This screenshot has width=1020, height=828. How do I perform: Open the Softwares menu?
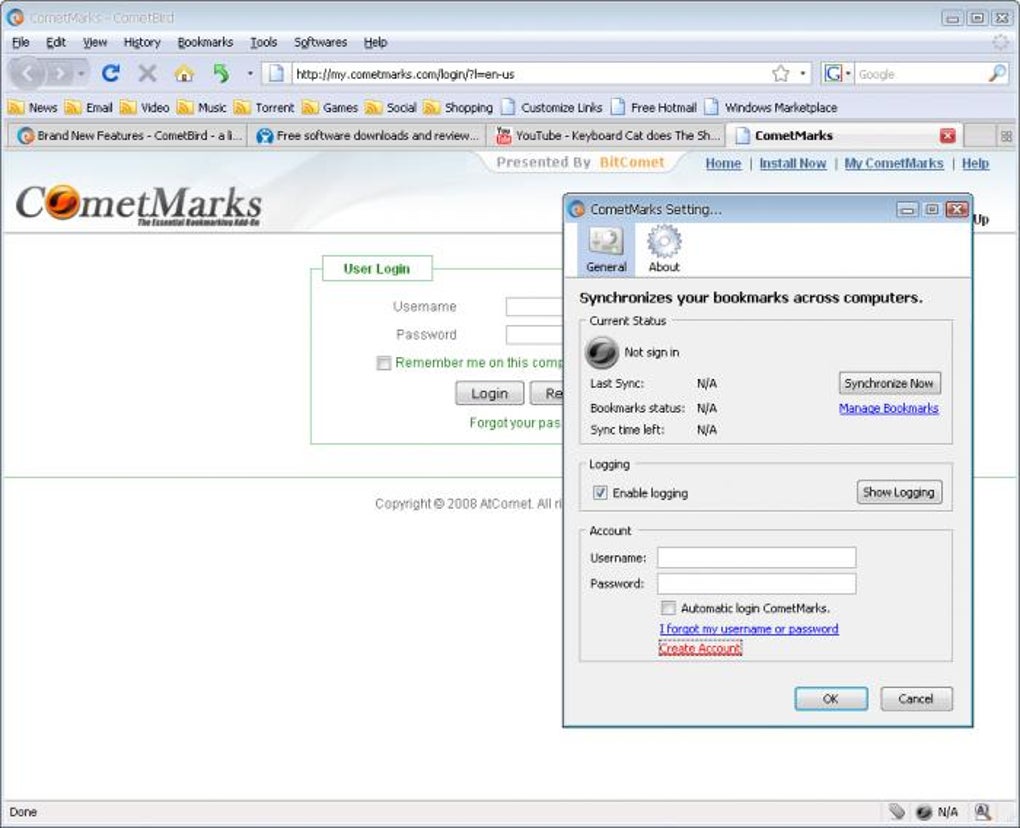coord(320,42)
